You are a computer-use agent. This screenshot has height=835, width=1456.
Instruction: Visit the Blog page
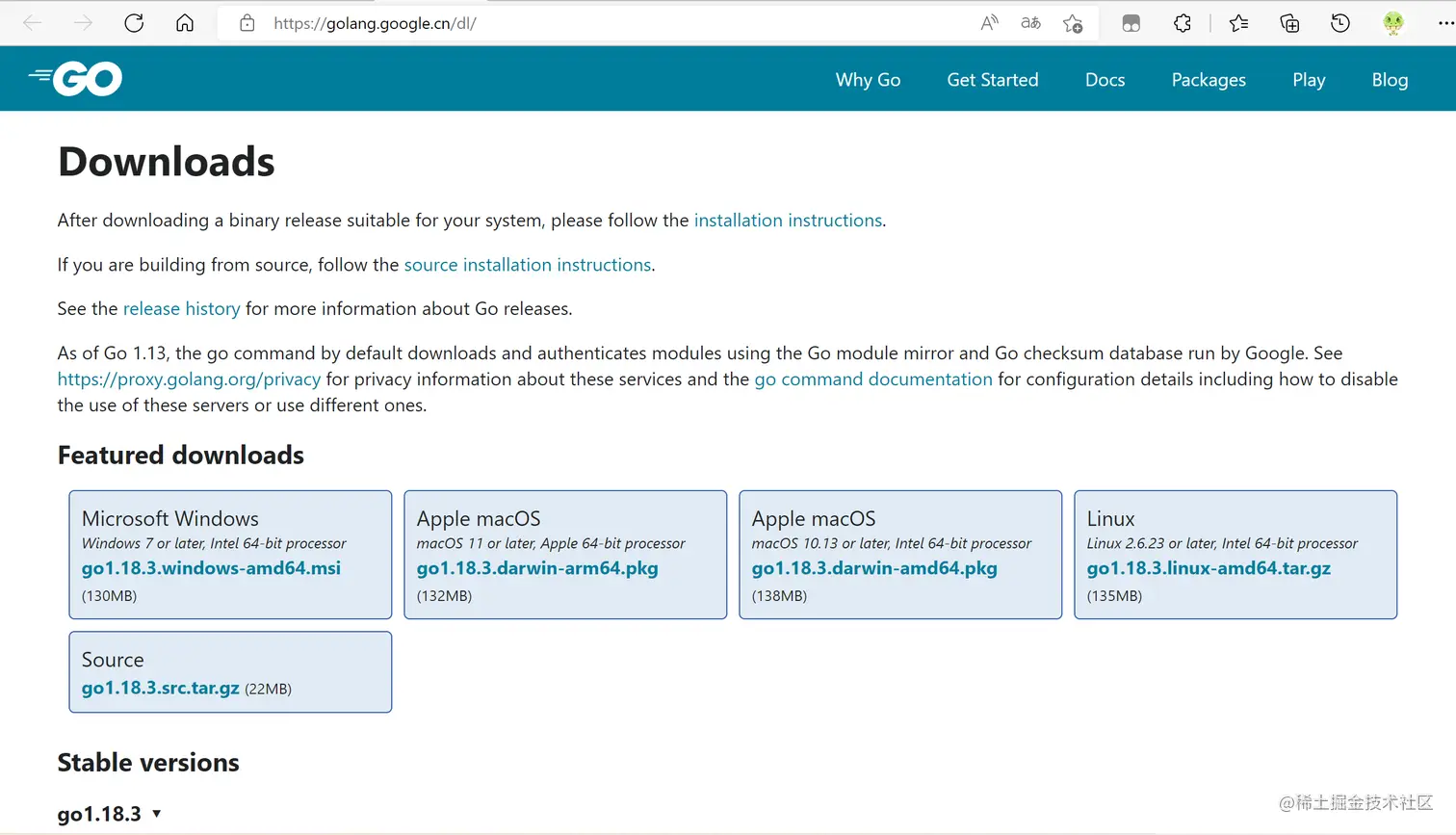pyautogui.click(x=1390, y=80)
